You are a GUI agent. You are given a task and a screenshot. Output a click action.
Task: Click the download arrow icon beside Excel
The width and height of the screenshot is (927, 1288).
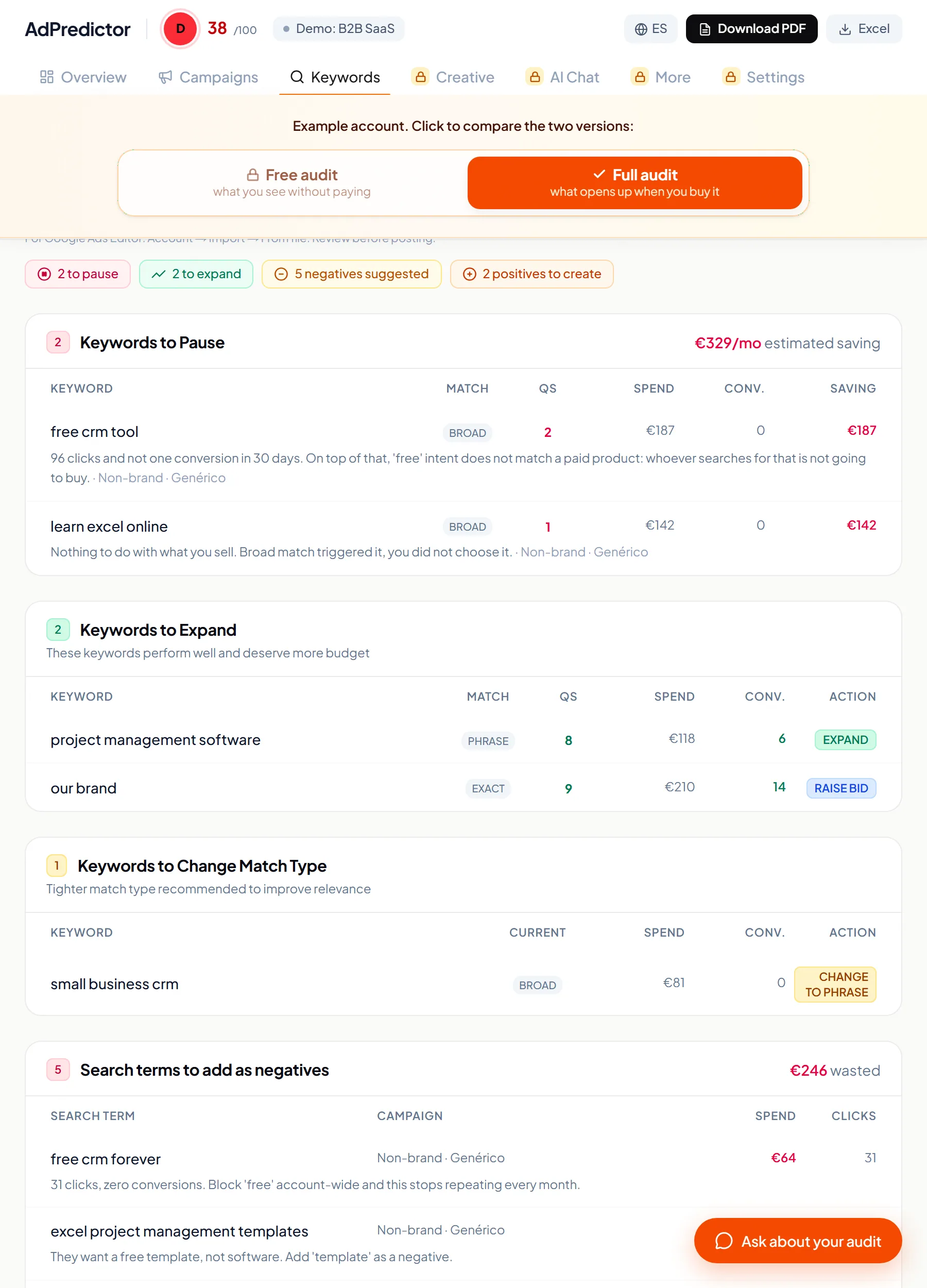point(845,29)
